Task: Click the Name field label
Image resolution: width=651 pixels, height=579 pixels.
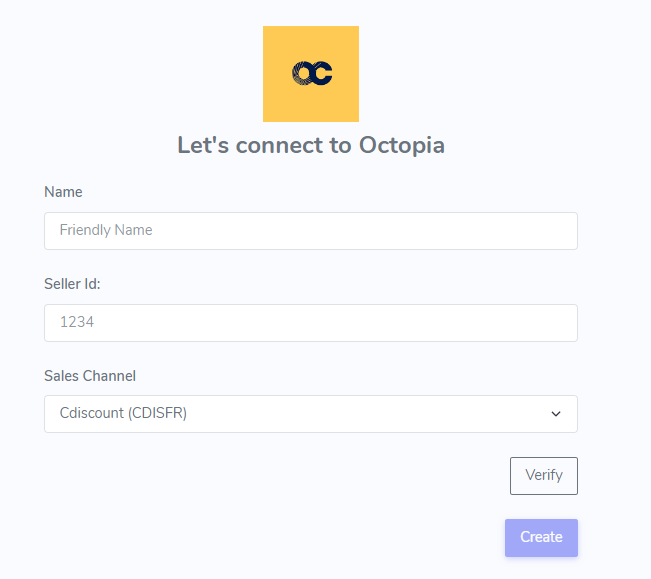Action: click(63, 192)
